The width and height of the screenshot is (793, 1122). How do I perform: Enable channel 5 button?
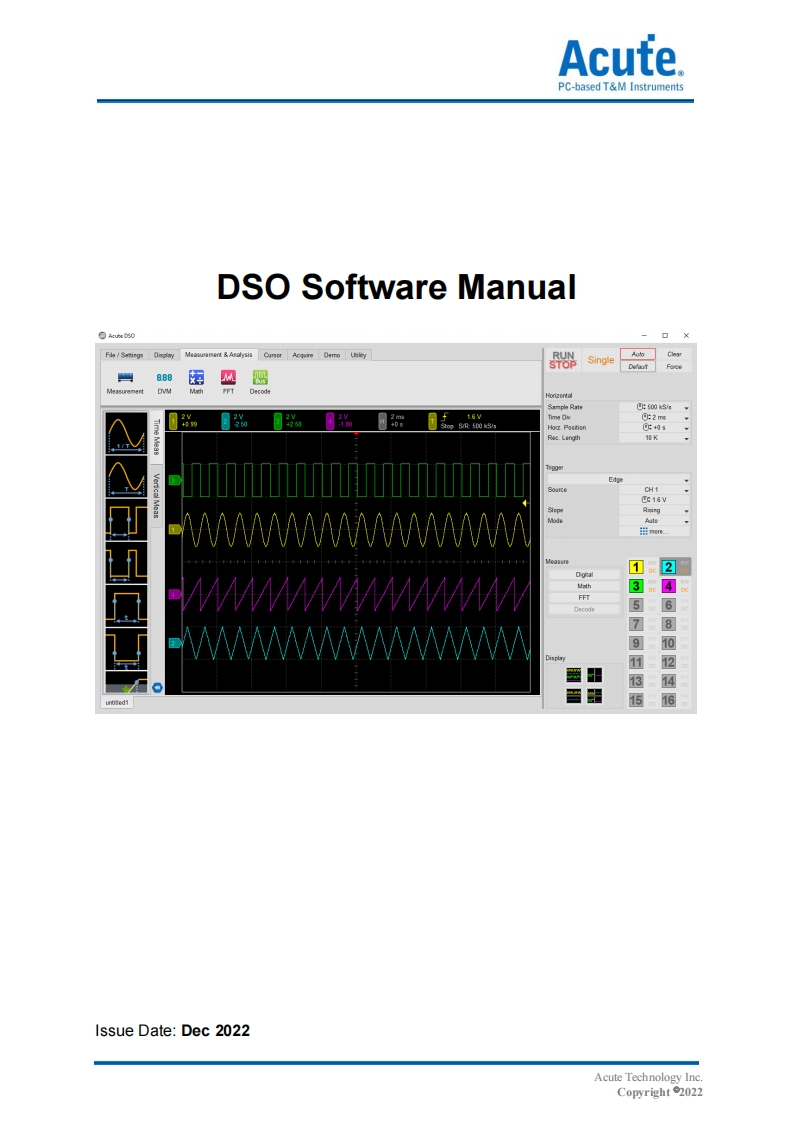click(x=636, y=605)
